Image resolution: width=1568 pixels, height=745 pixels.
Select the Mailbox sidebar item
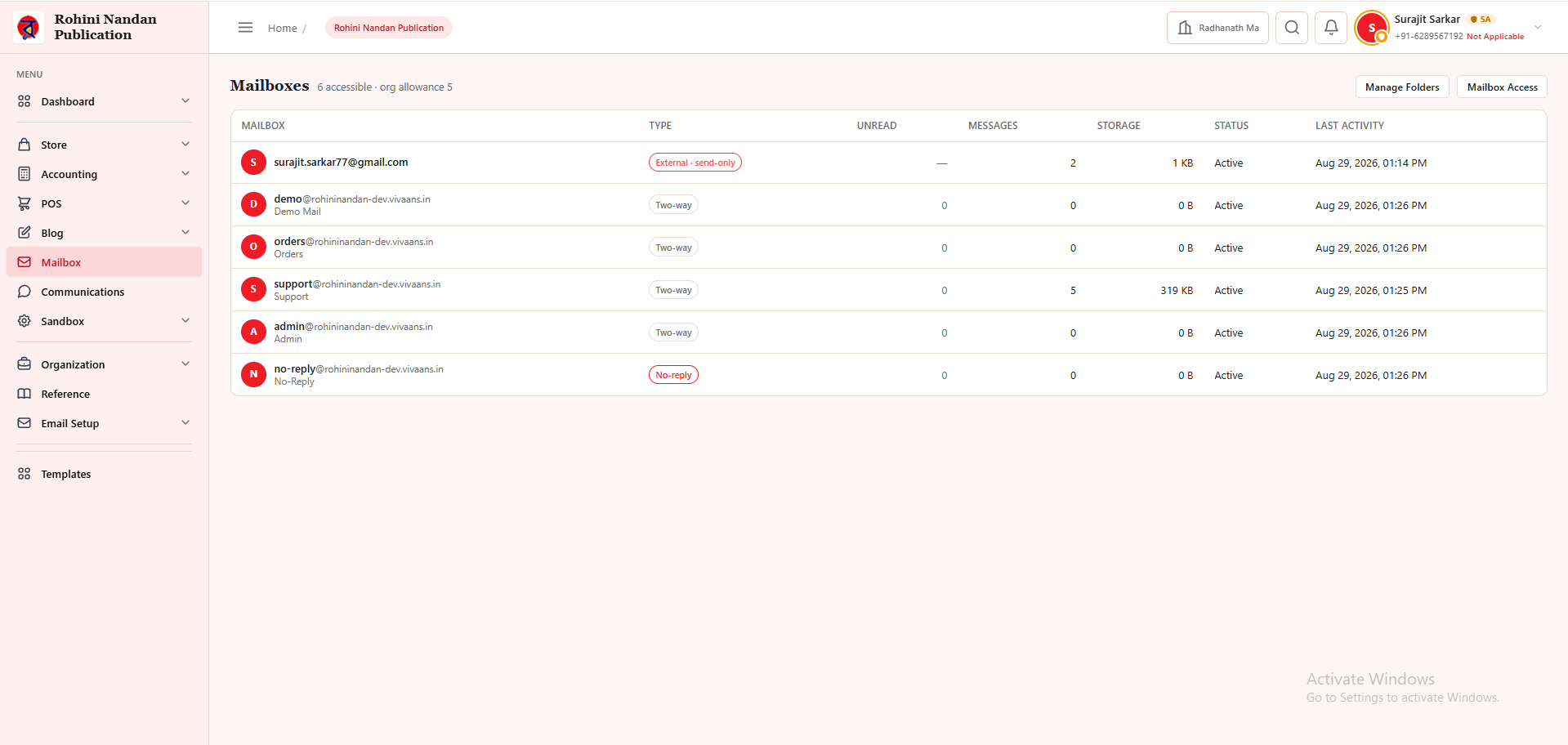click(x=104, y=262)
